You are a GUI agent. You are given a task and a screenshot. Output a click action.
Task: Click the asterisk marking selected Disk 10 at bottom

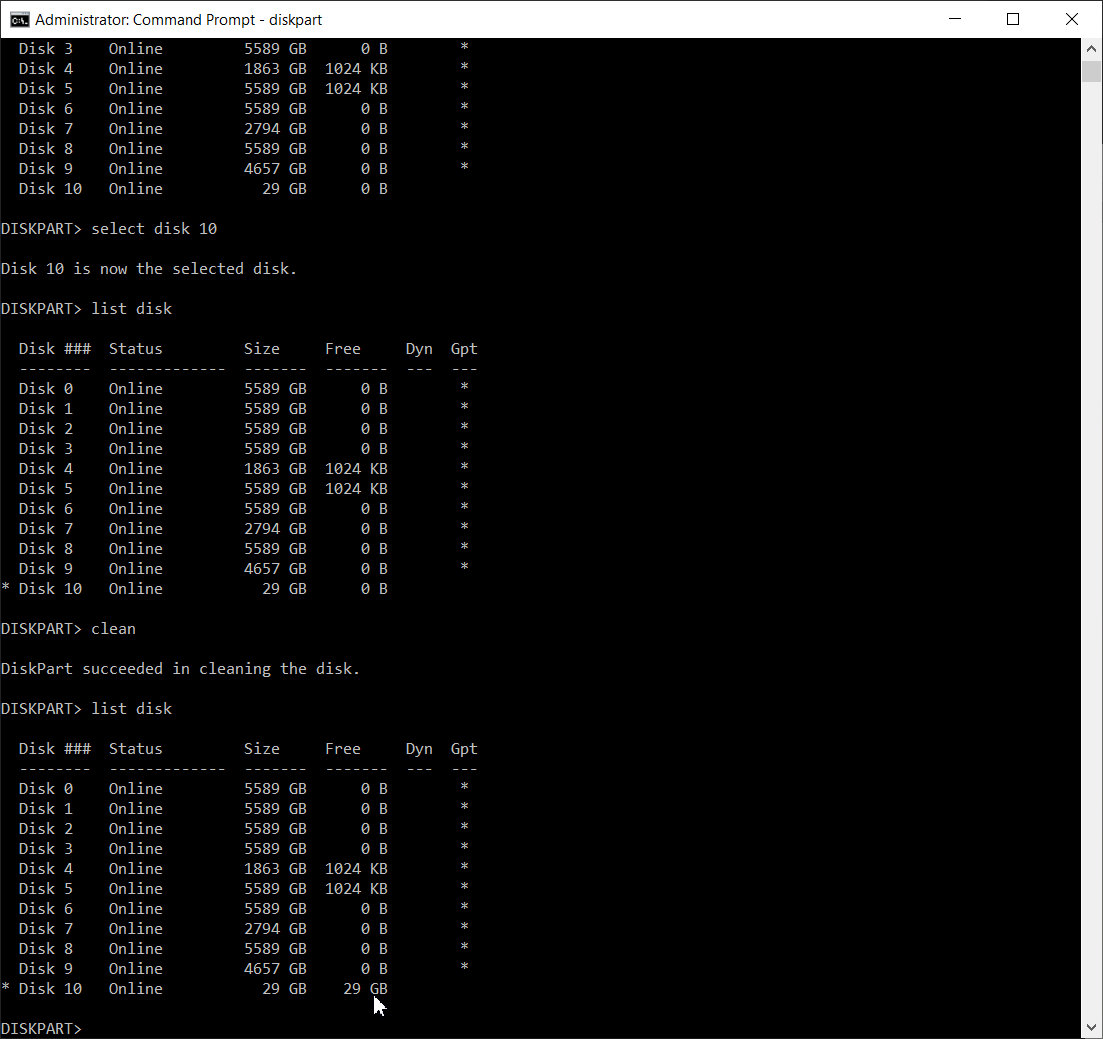tap(6, 988)
